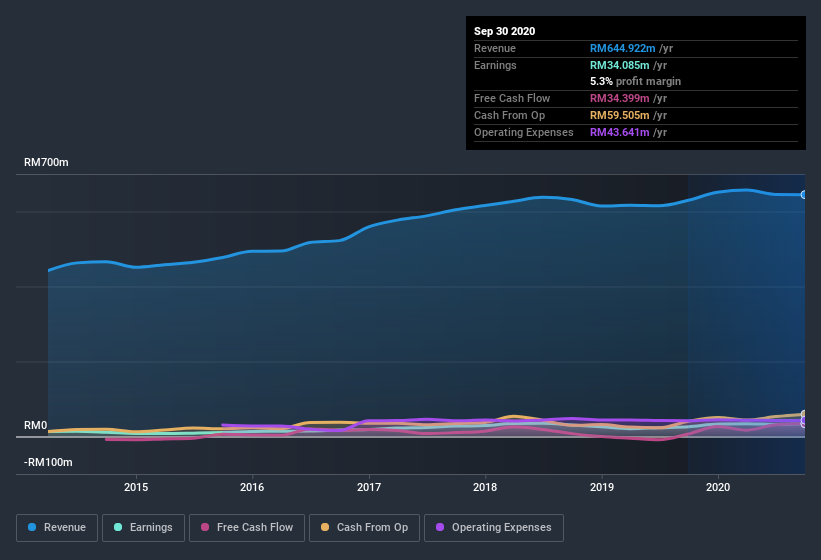Select the 2016 x-axis label
Viewport: 821px width, 560px height.
click(252, 488)
